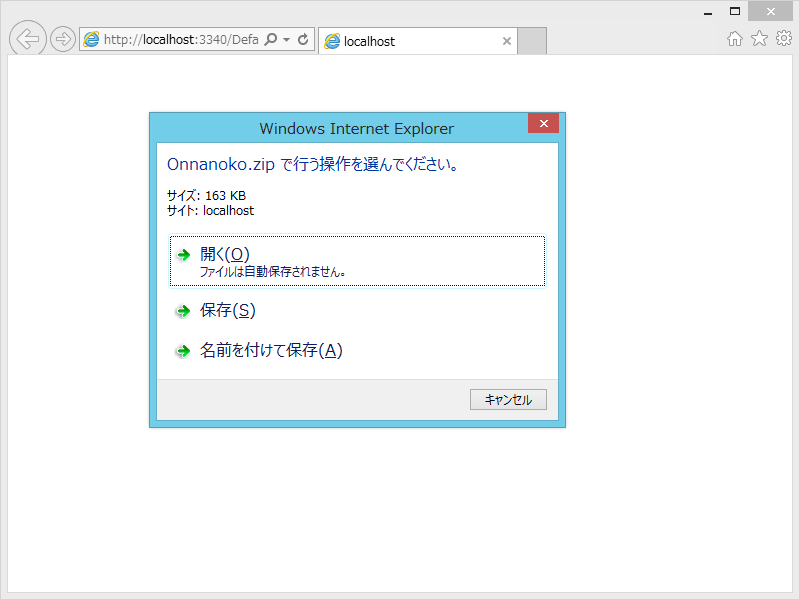Click the サイト: localhost text

pos(210,211)
